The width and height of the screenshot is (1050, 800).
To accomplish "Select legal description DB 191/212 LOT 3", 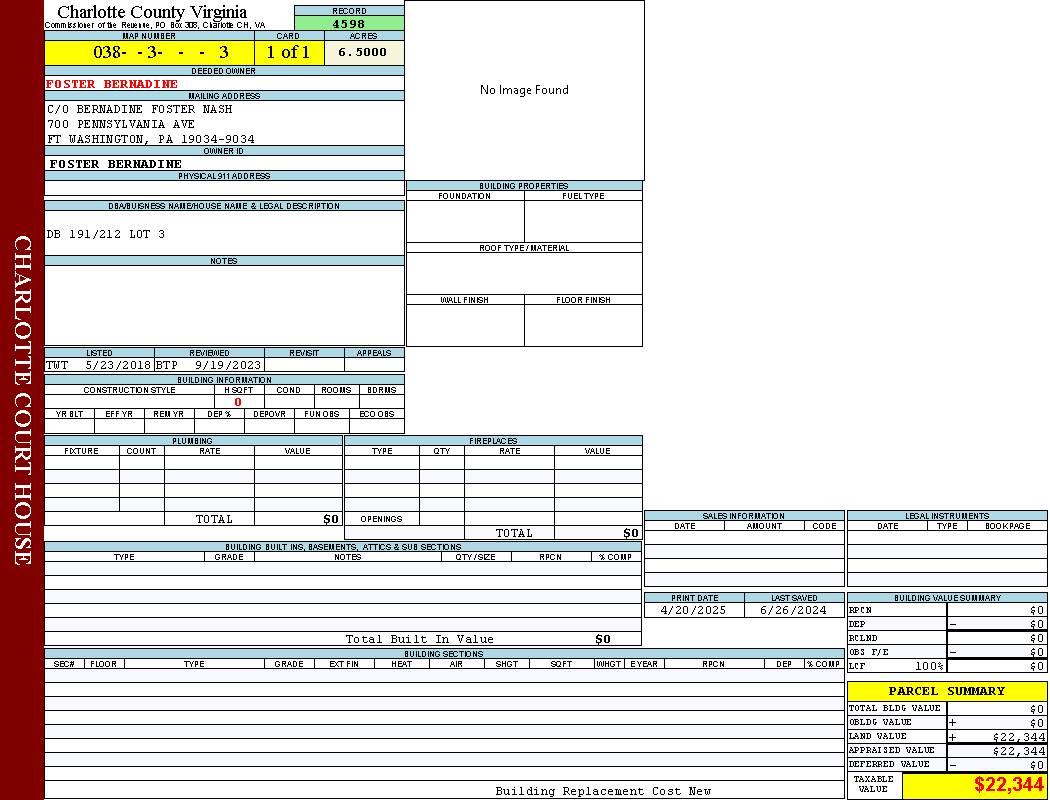I will [x=106, y=234].
